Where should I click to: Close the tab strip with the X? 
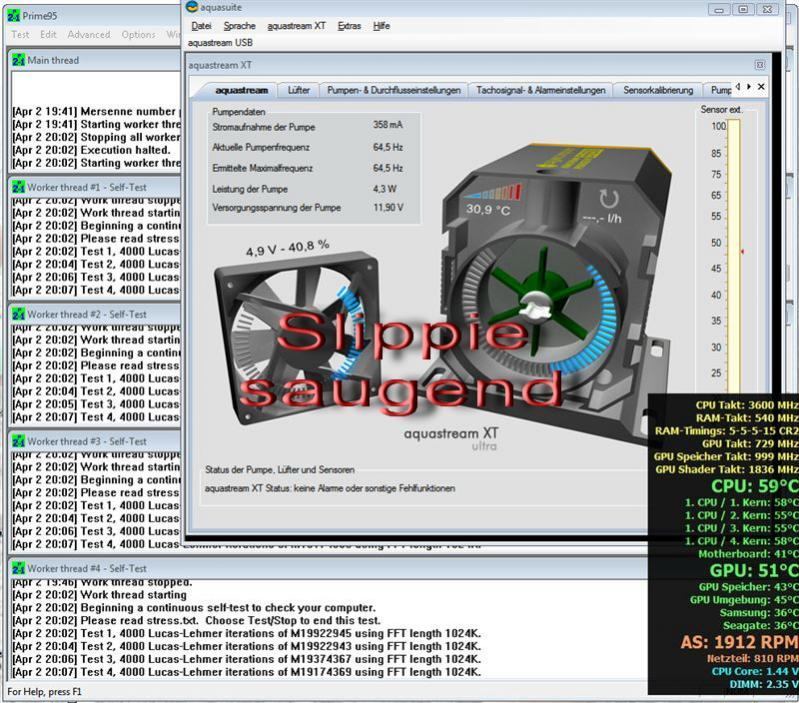(761, 87)
